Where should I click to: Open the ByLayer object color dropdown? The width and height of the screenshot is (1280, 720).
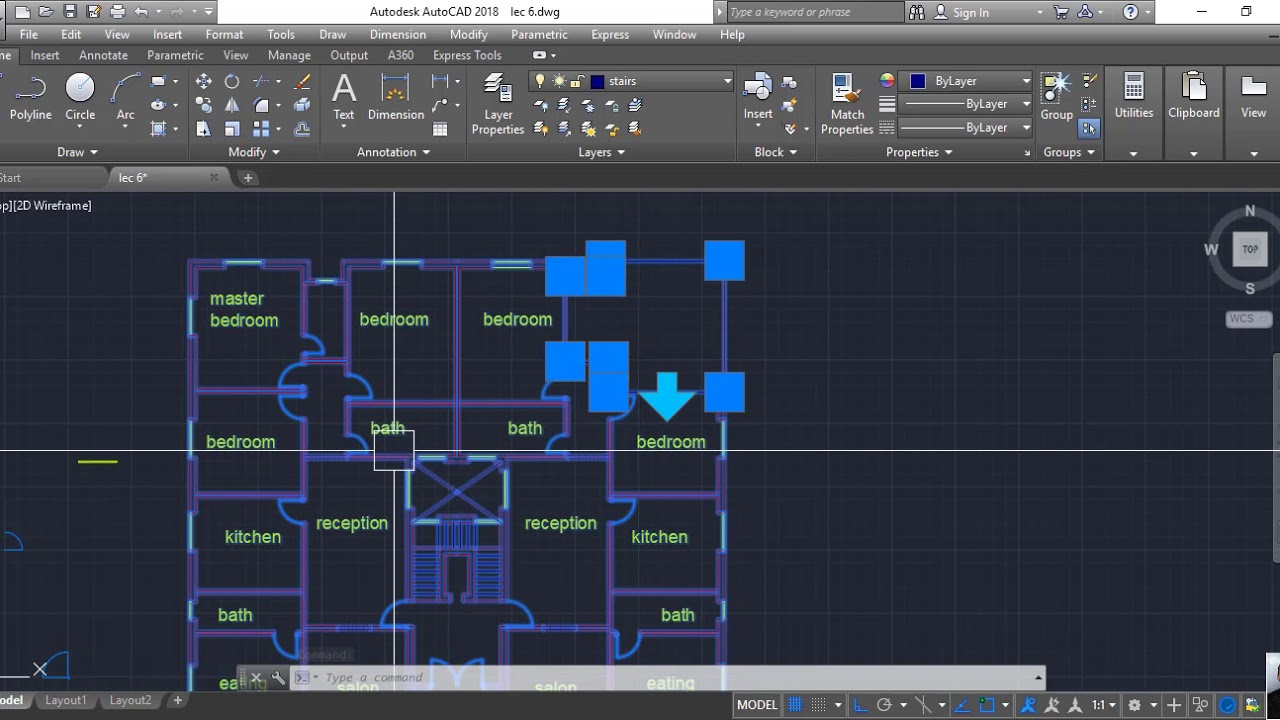coord(1026,81)
